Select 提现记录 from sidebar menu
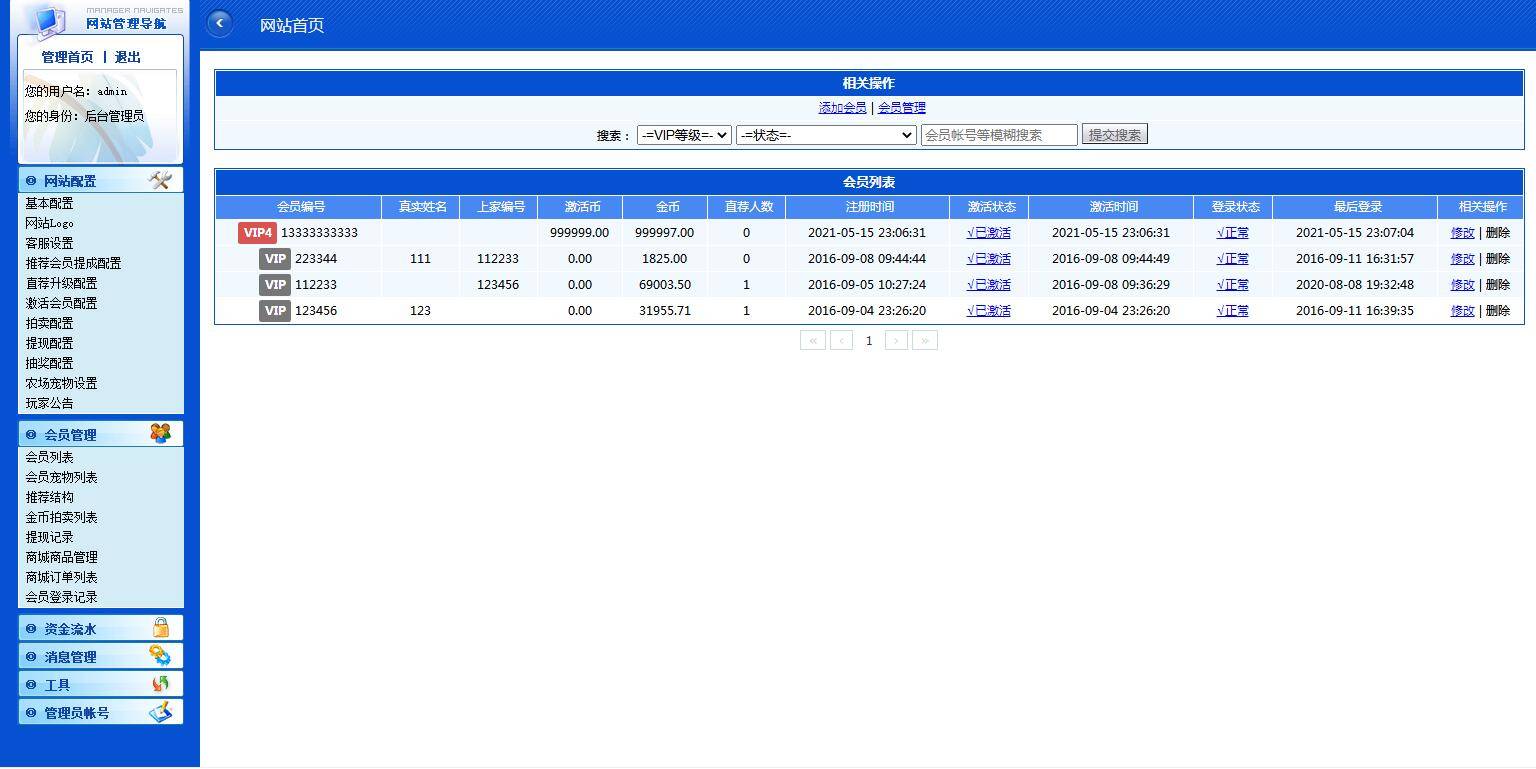The image size is (1536, 769). (49, 537)
